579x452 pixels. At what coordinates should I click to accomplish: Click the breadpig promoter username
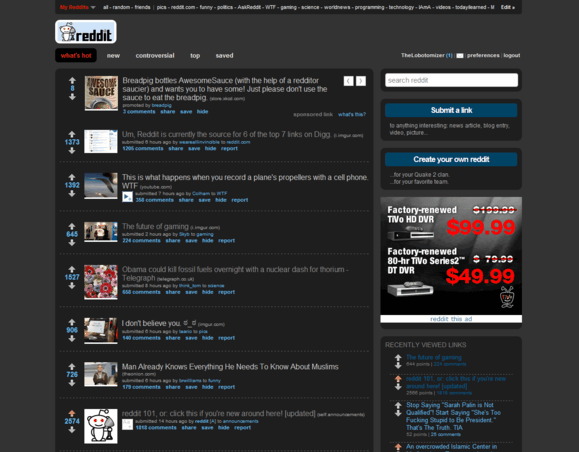(x=161, y=106)
